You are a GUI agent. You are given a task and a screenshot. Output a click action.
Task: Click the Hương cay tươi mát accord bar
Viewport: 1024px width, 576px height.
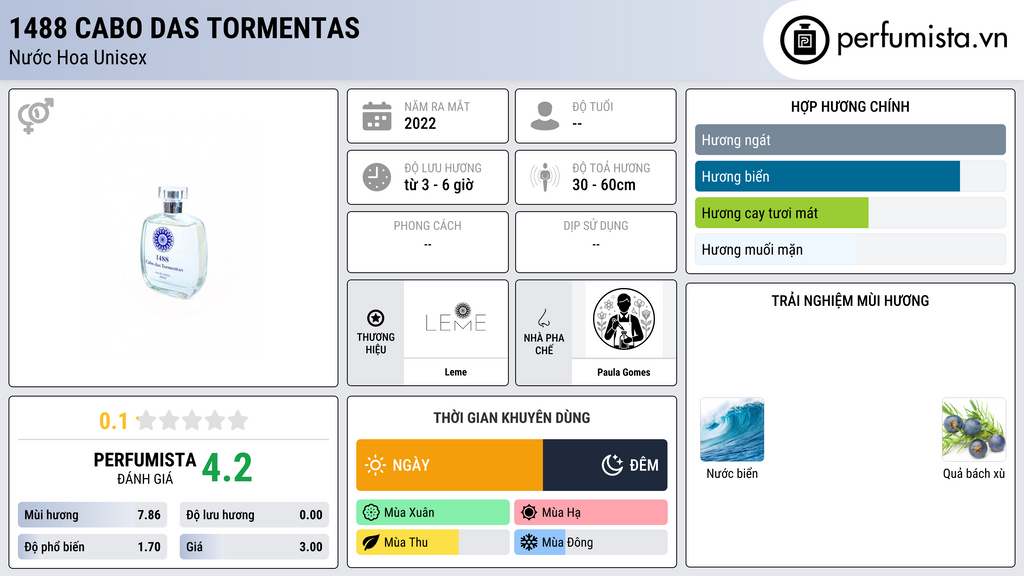[850, 213]
